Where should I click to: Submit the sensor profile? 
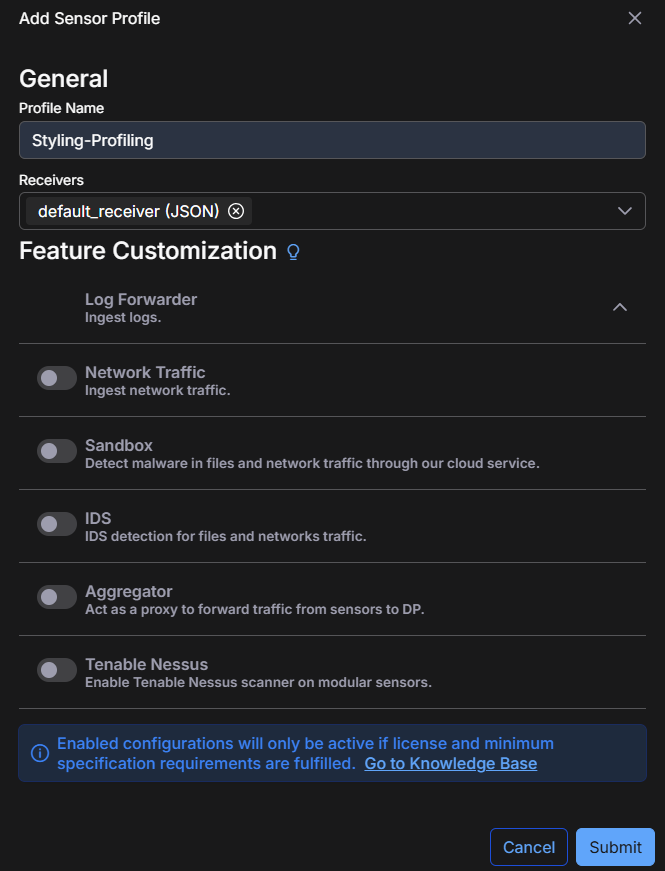[615, 847]
